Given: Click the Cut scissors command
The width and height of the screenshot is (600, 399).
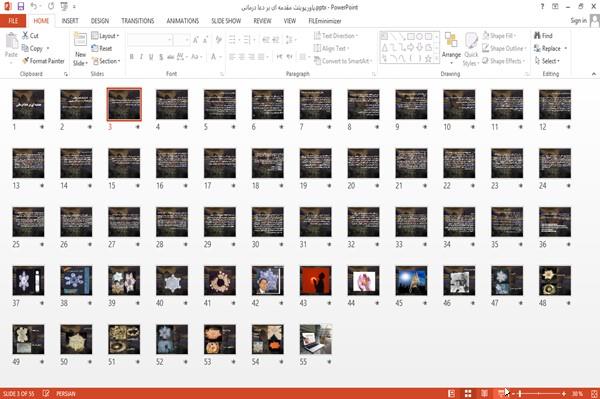Looking at the screenshot, I should [x=30, y=36].
